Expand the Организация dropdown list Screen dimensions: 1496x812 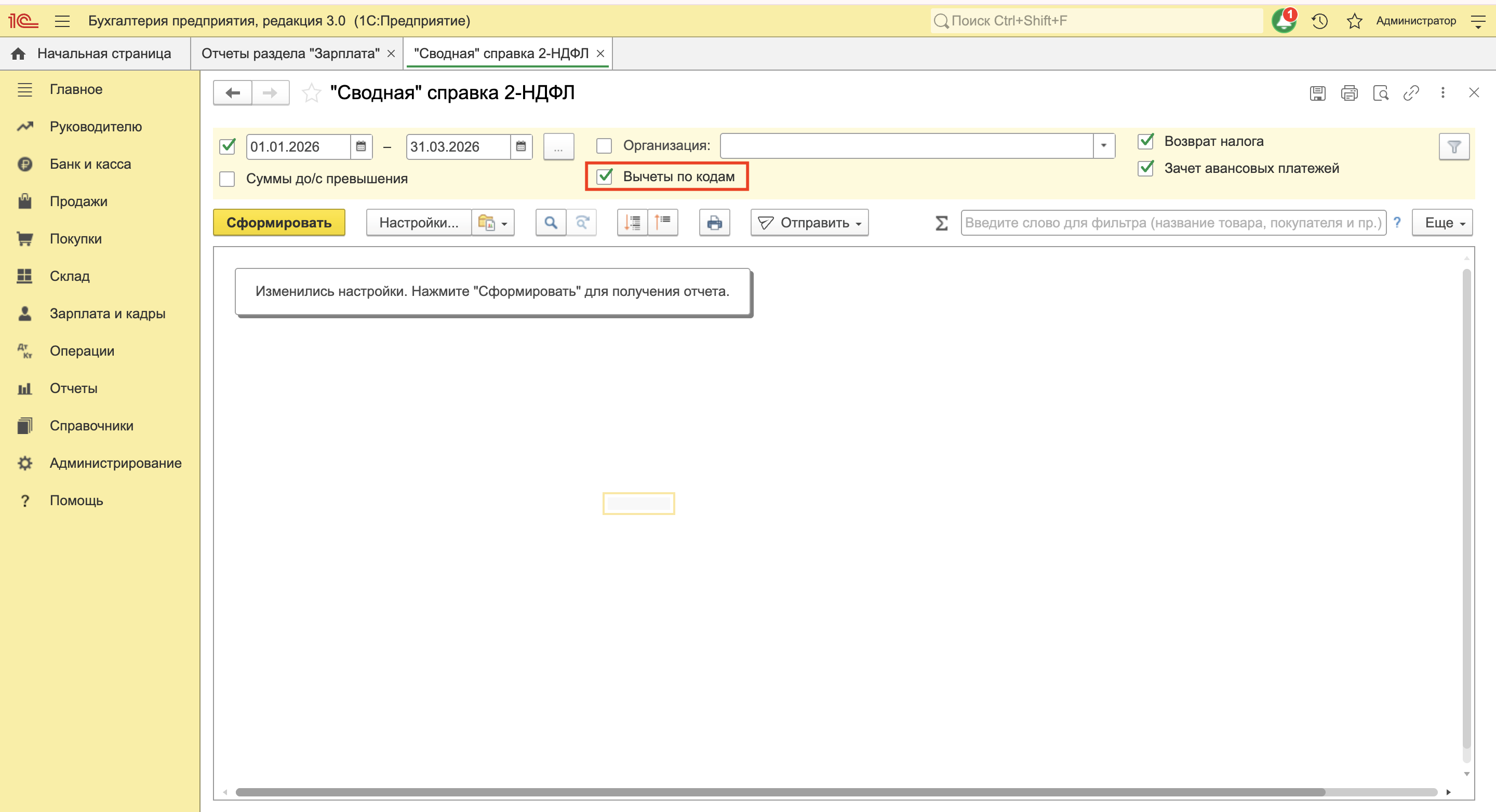(1103, 146)
